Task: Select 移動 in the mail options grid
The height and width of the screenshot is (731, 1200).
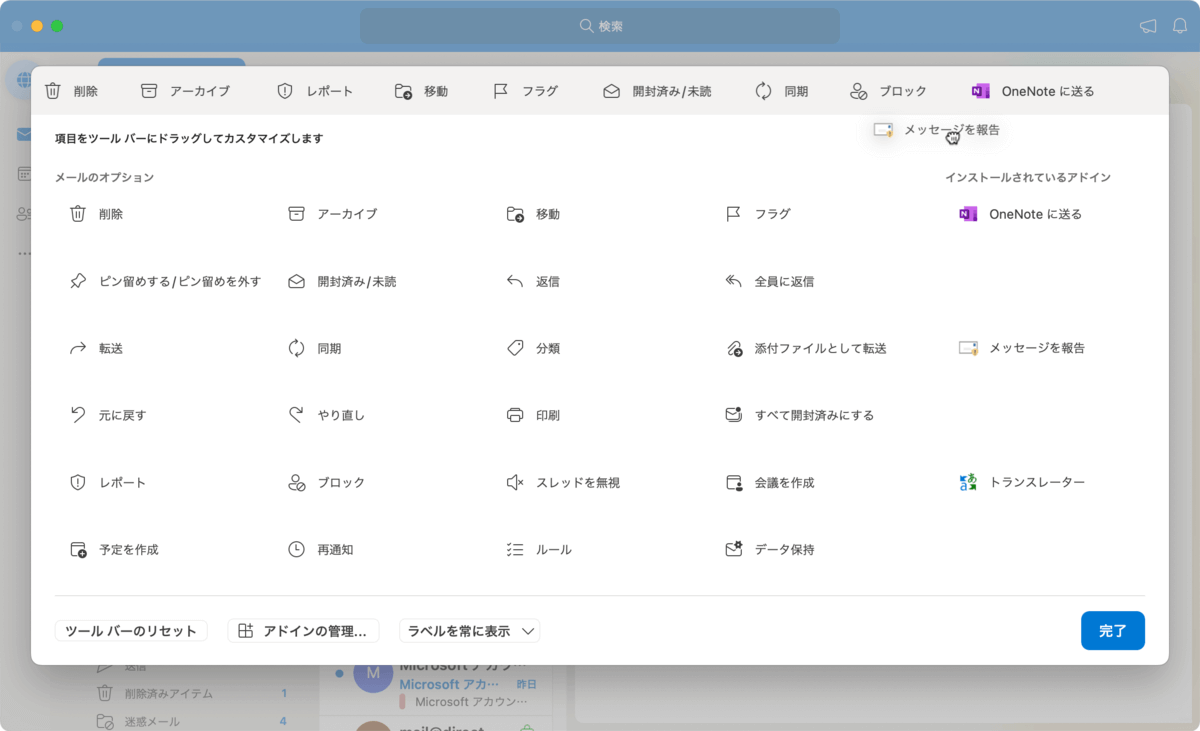Action: [x=533, y=214]
